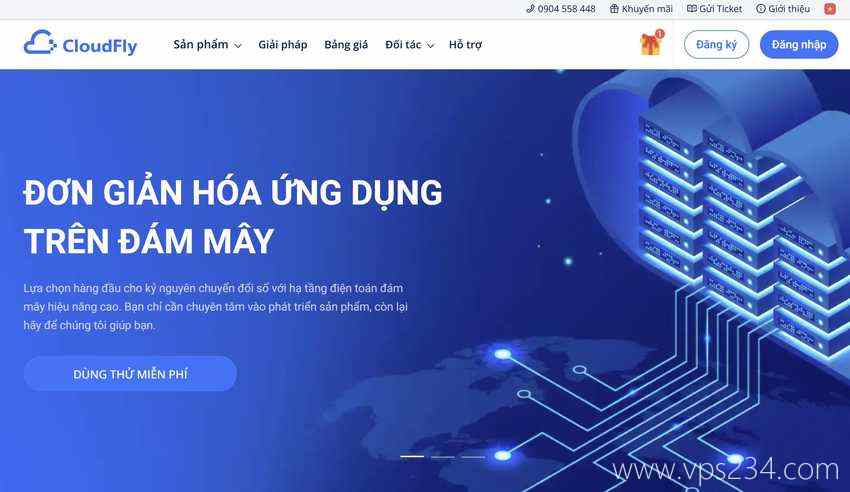Click the info icon next to Giới thiệu
The height and width of the screenshot is (492, 850).
[761, 9]
